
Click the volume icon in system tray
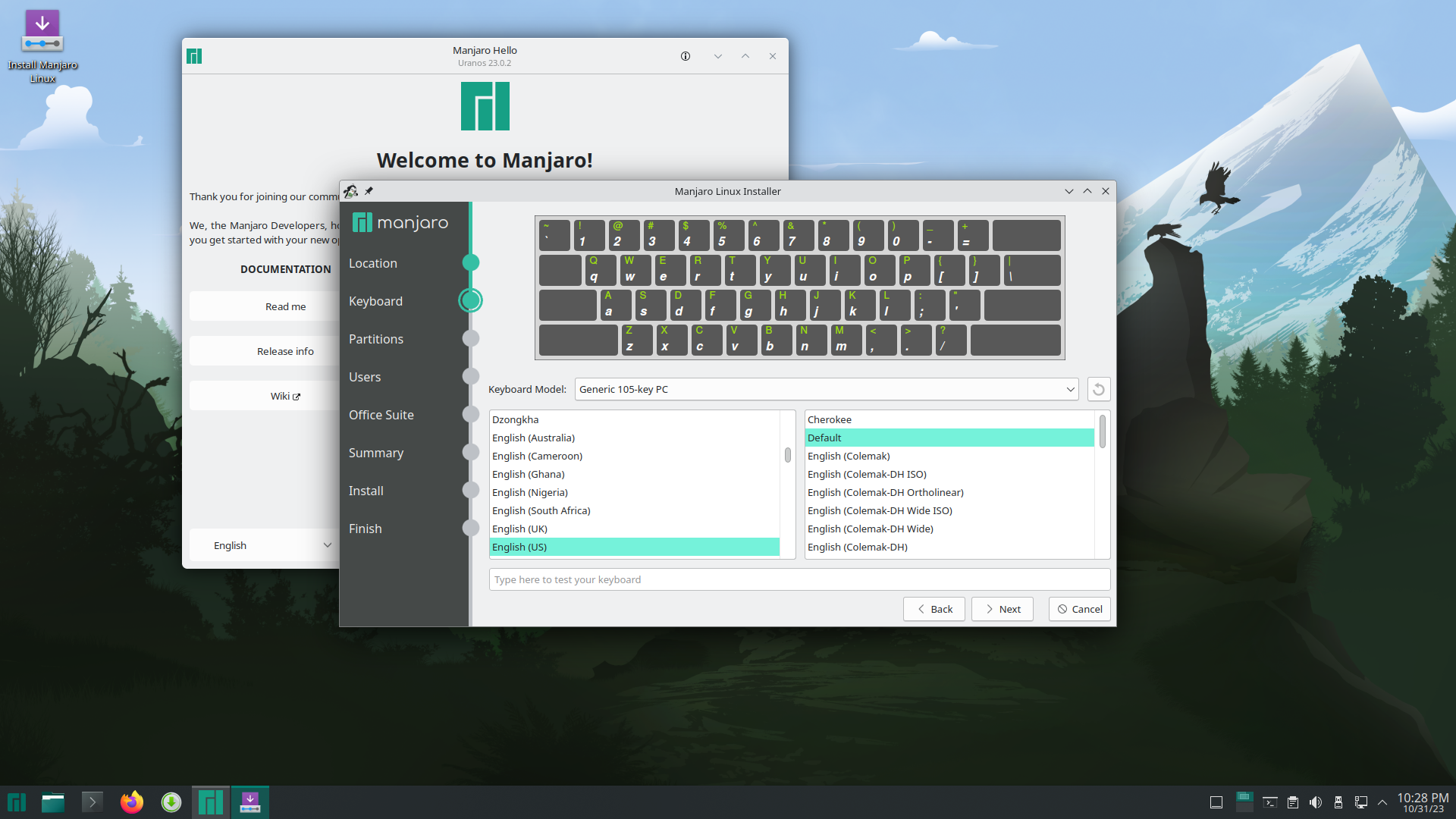coord(1316,802)
